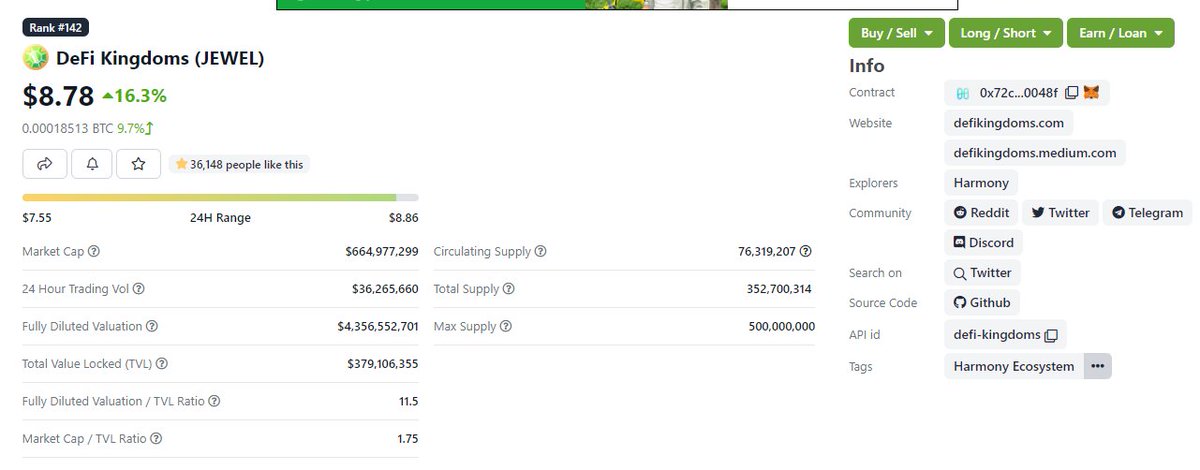Screen dimensions: 1200x470
Task: Open the Earn / Loan dropdown
Action: (1119, 33)
